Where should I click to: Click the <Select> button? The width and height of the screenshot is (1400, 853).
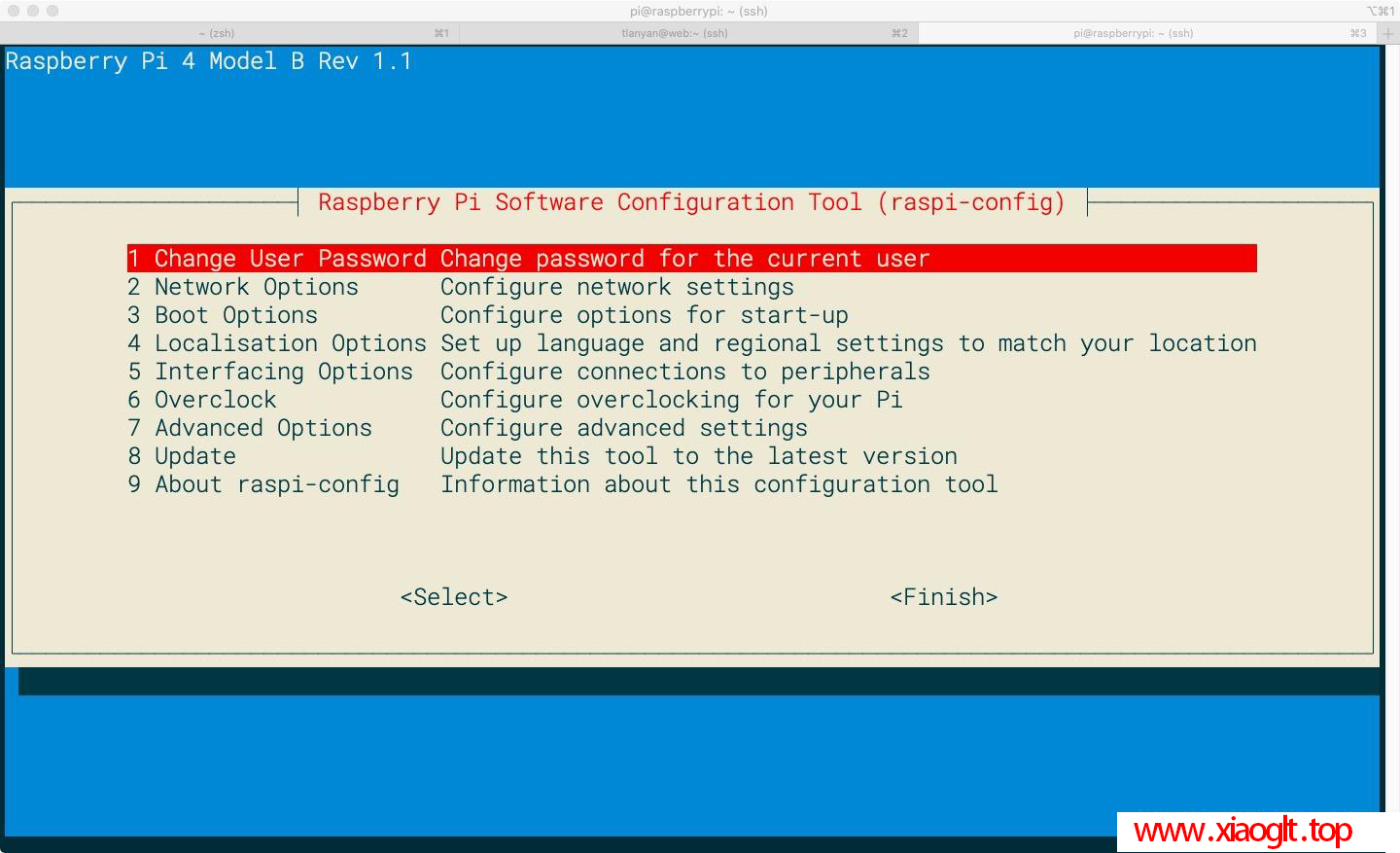[454, 597]
